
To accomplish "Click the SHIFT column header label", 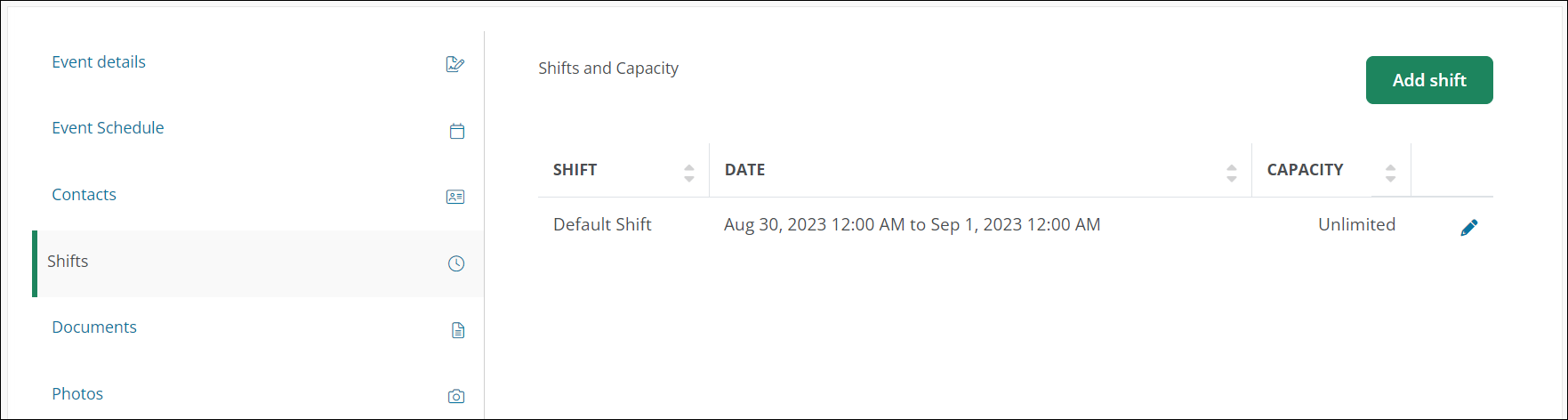I will point(575,170).
